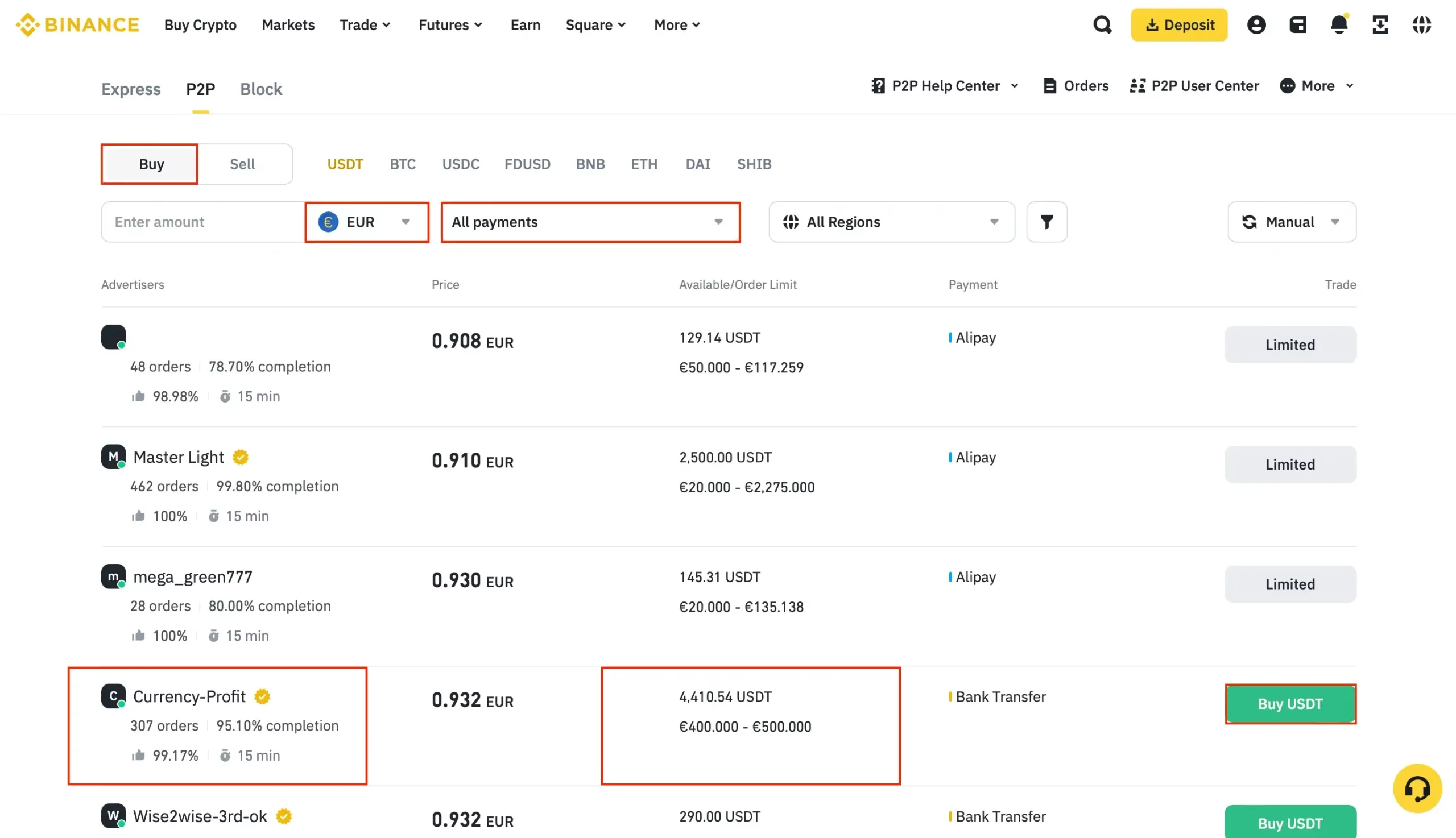Click Wise2wise-3rd-ok verified badge
The width and height of the screenshot is (1456, 838).
coord(283,816)
